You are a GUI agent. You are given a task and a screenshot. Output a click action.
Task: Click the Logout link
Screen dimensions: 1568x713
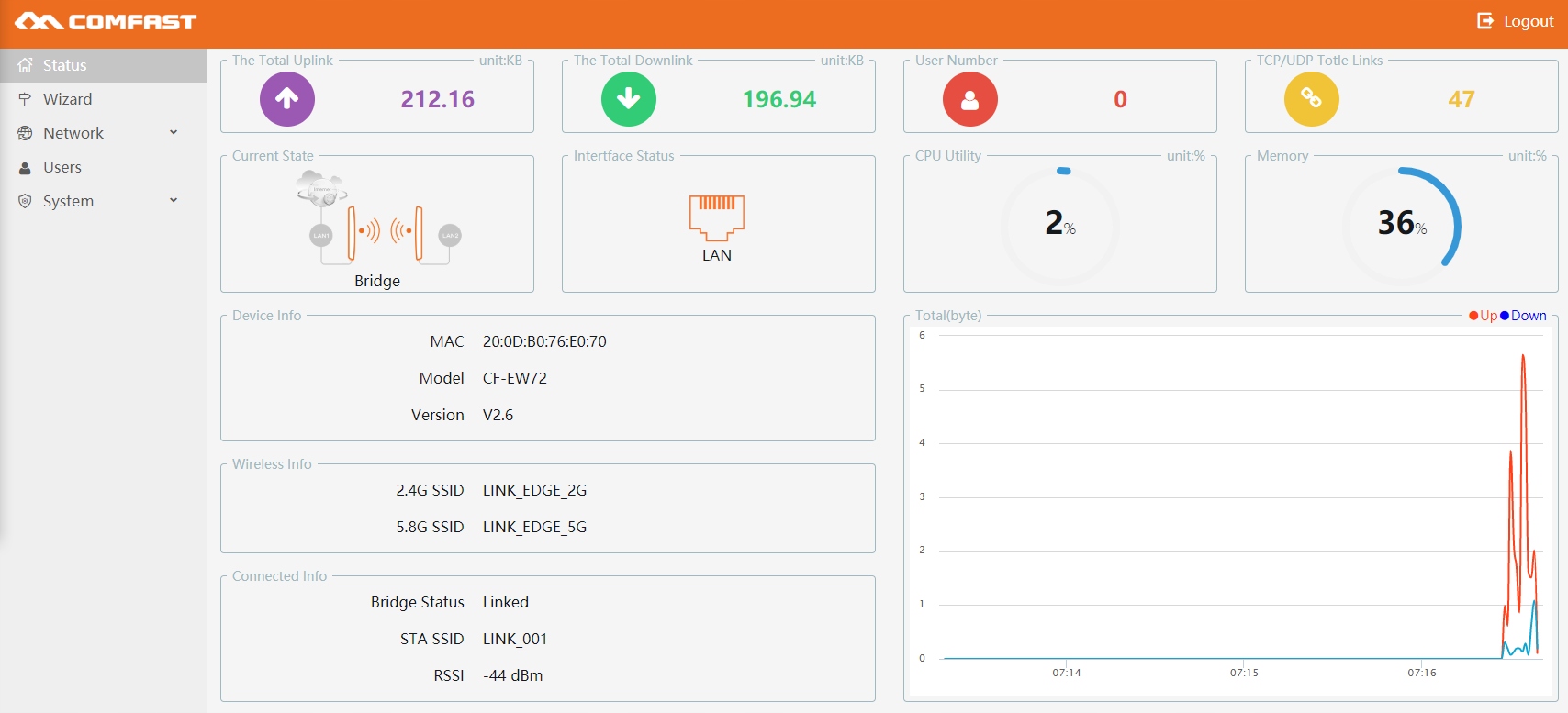click(x=1529, y=21)
